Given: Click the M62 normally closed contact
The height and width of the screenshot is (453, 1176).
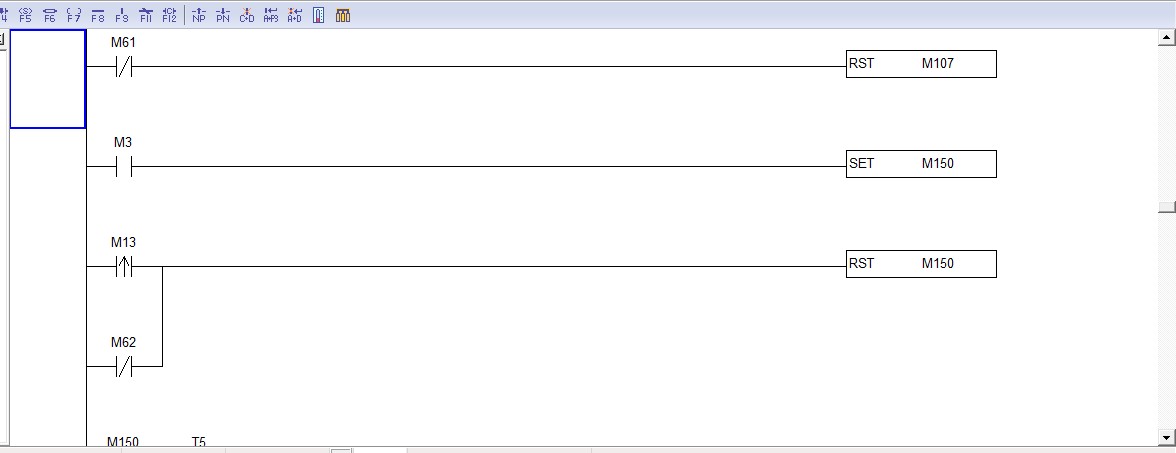Looking at the screenshot, I should 124,367.
